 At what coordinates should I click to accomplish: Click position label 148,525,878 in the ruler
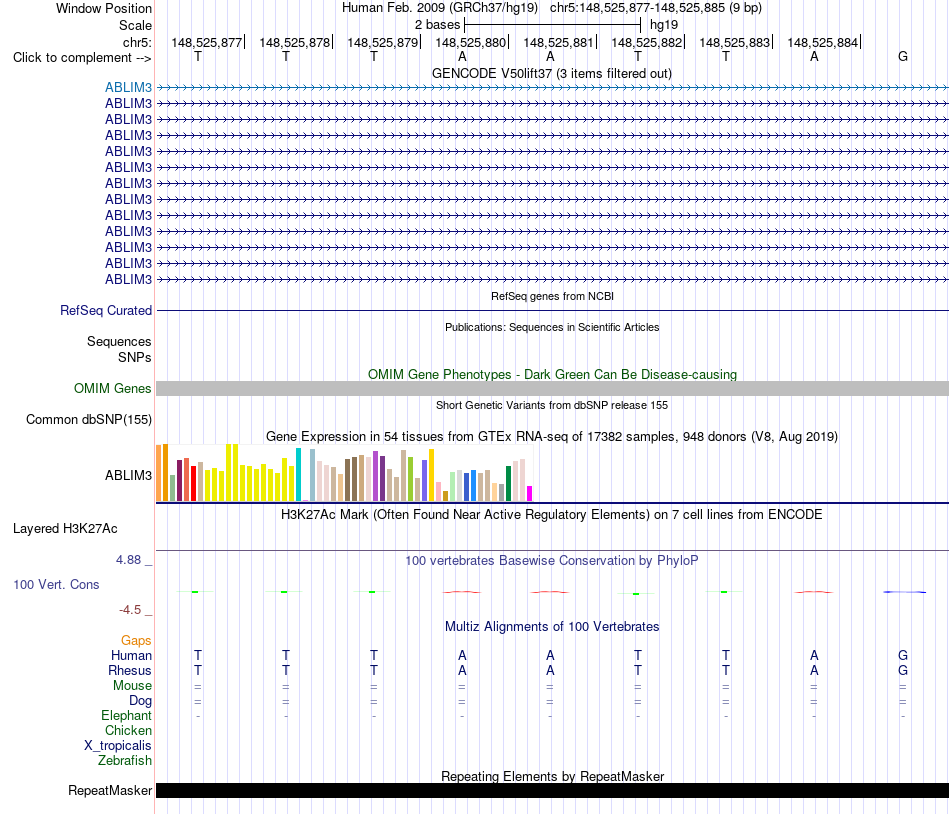294,42
